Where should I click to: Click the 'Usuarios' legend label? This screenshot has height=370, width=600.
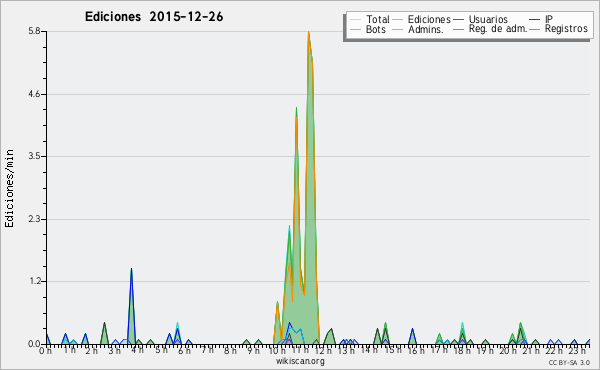coord(488,19)
